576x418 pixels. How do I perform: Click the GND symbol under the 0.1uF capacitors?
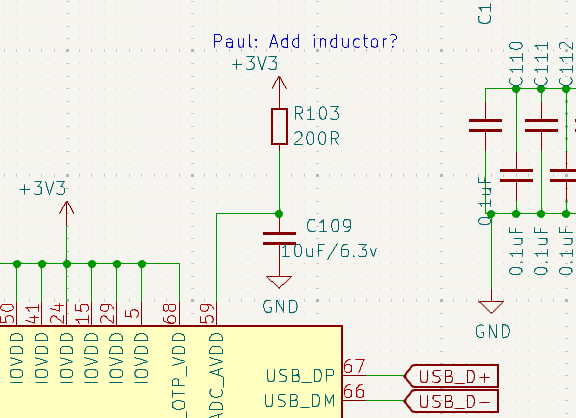coord(491,307)
